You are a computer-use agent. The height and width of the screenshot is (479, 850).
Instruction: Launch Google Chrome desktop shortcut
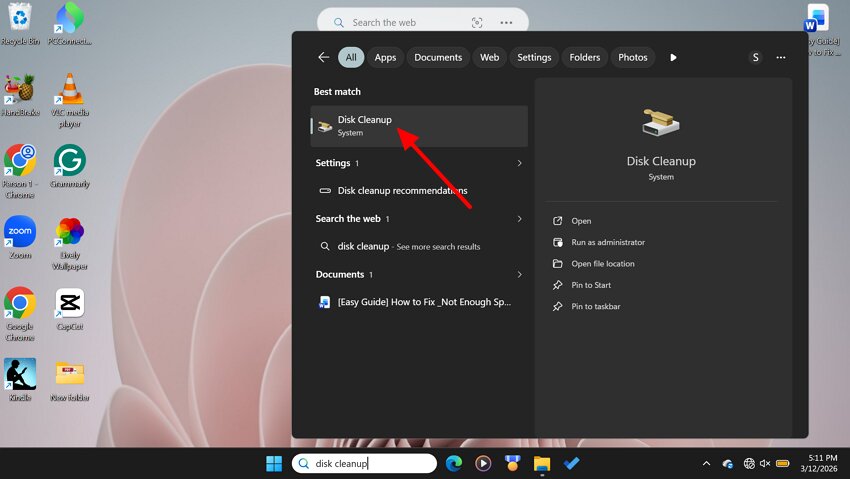click(20, 314)
